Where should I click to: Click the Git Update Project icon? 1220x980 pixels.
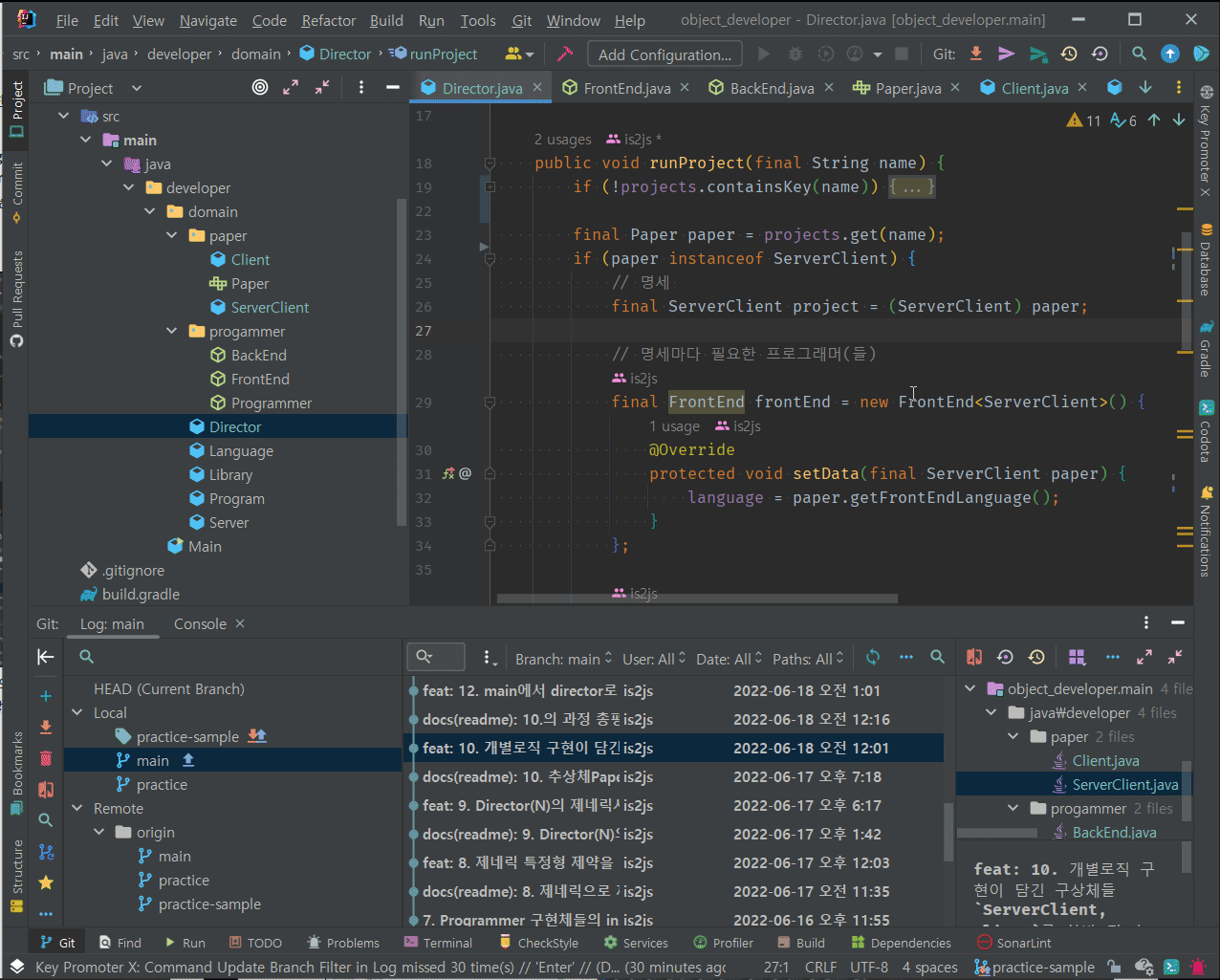click(975, 54)
